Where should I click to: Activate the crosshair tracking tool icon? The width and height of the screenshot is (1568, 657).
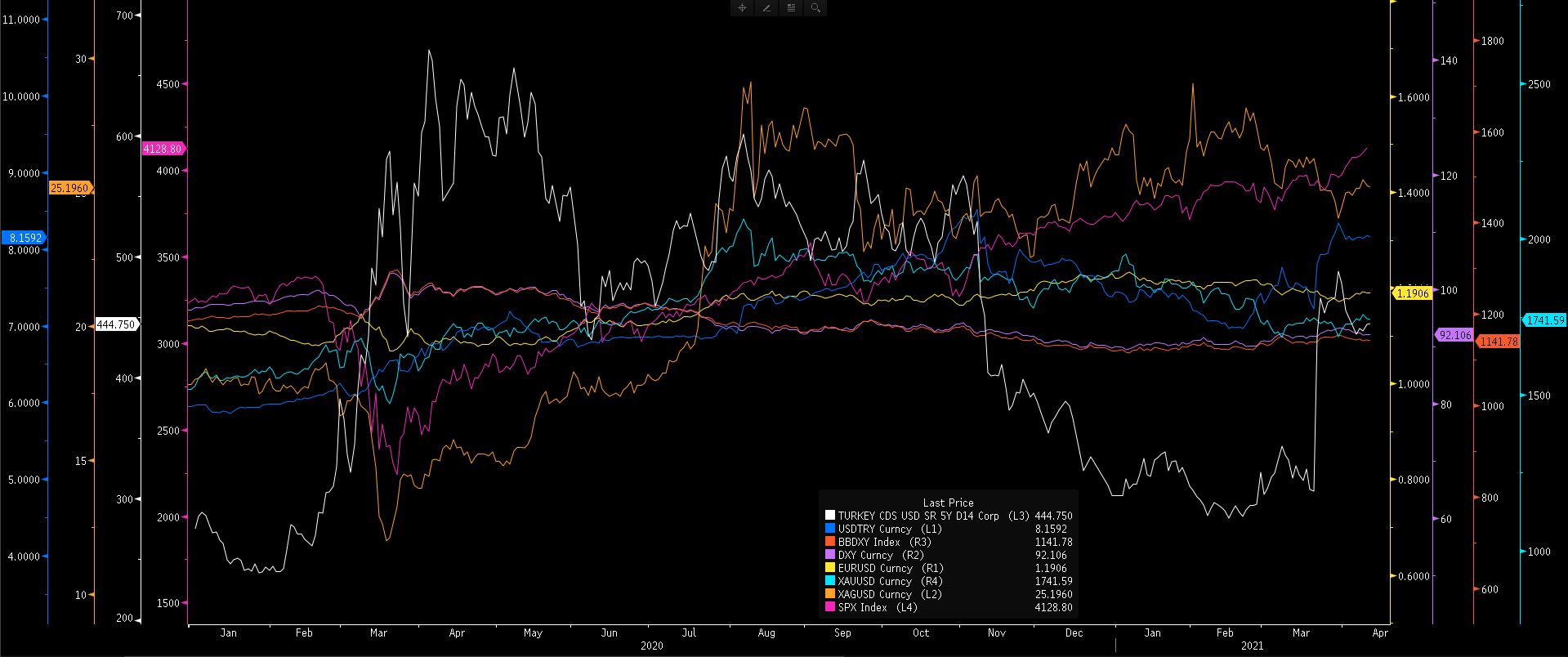[742, 8]
